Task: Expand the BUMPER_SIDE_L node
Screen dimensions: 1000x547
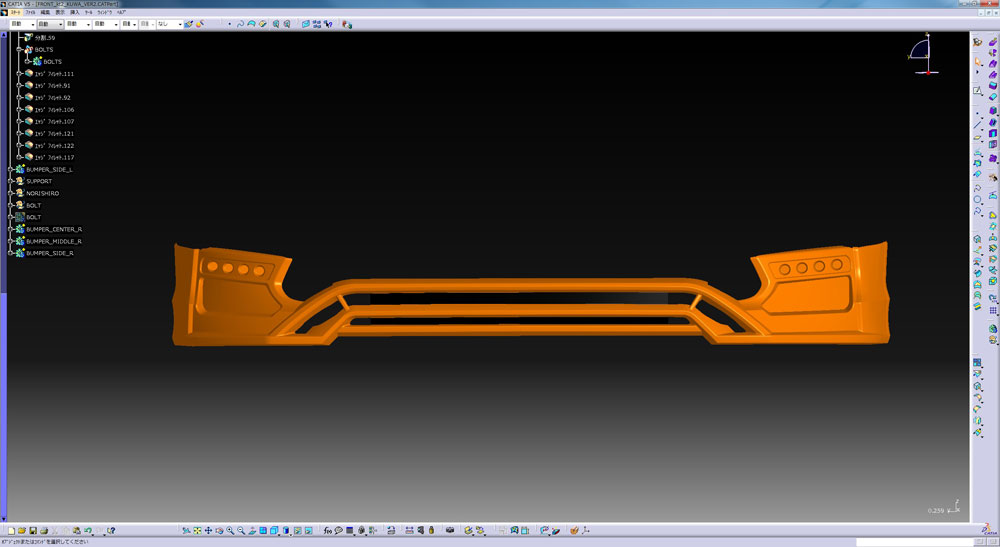Action: [11, 170]
